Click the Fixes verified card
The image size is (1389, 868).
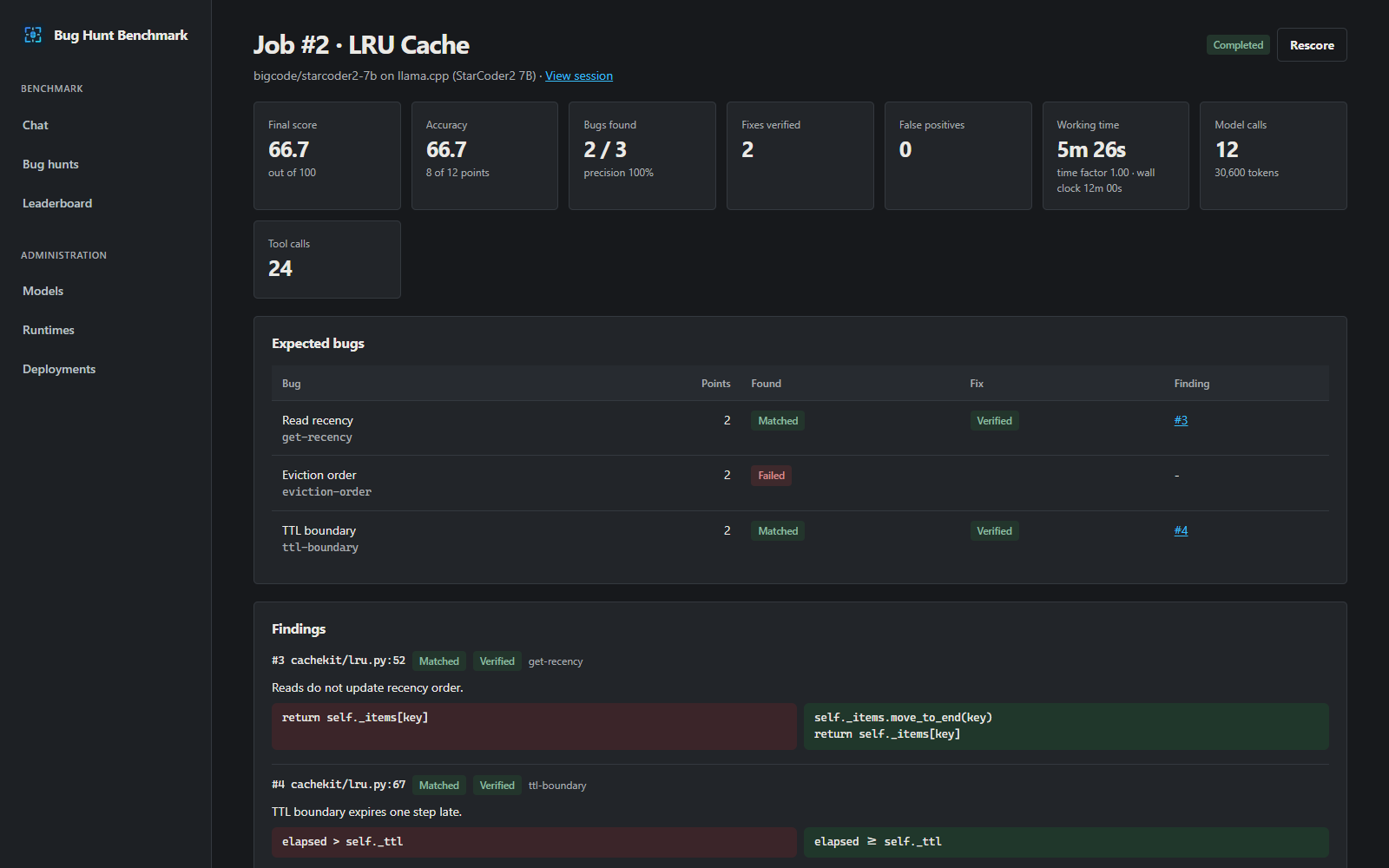coord(800,155)
